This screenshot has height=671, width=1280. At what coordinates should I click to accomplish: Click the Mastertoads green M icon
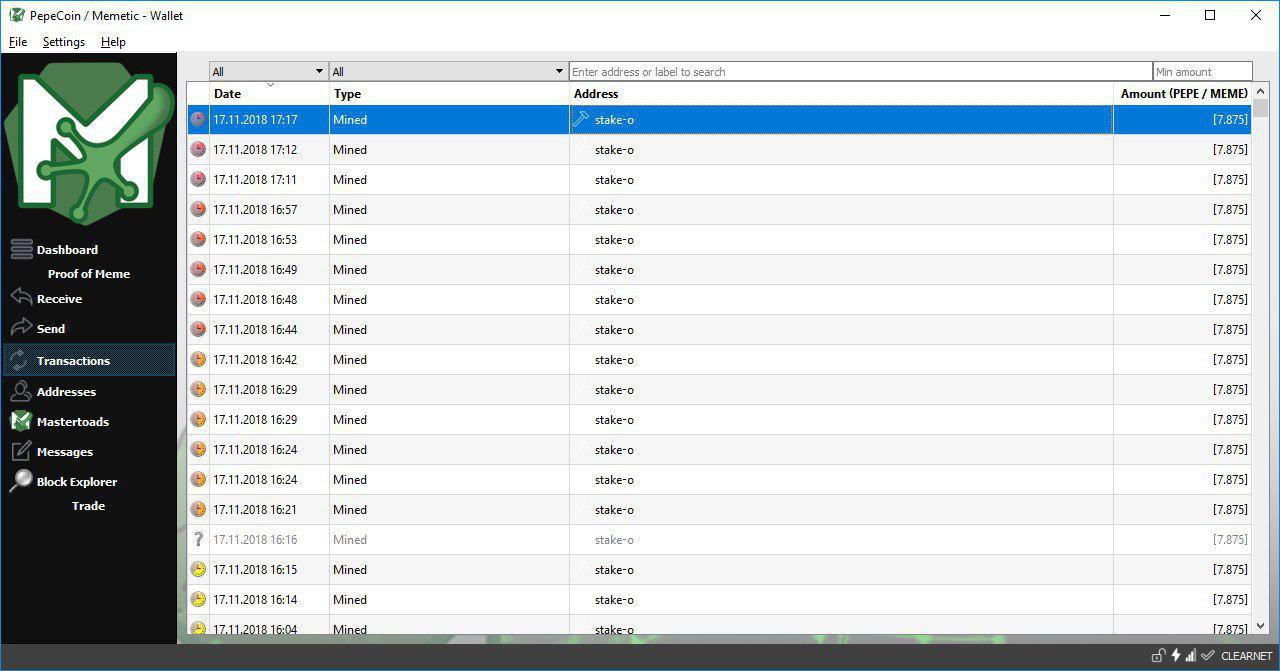point(21,421)
